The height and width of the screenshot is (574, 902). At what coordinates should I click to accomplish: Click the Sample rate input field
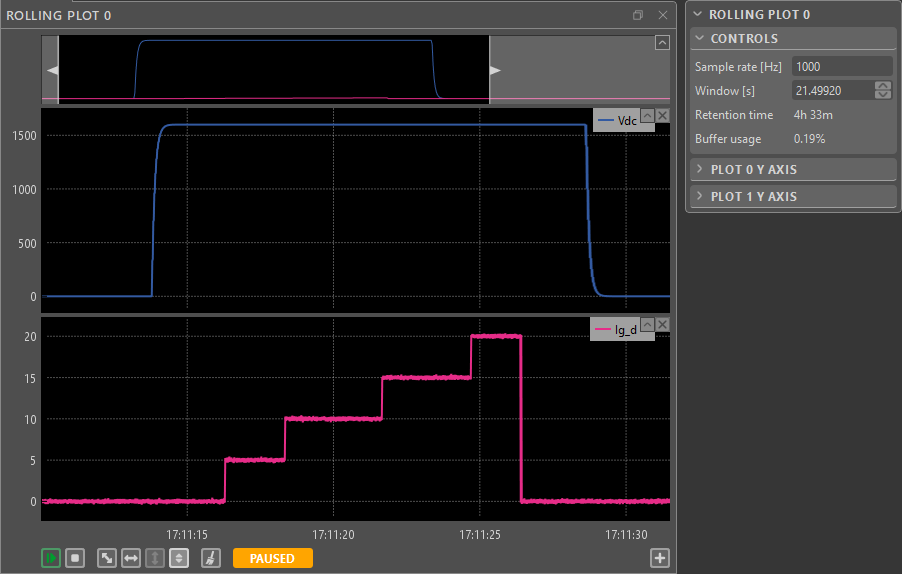841,66
